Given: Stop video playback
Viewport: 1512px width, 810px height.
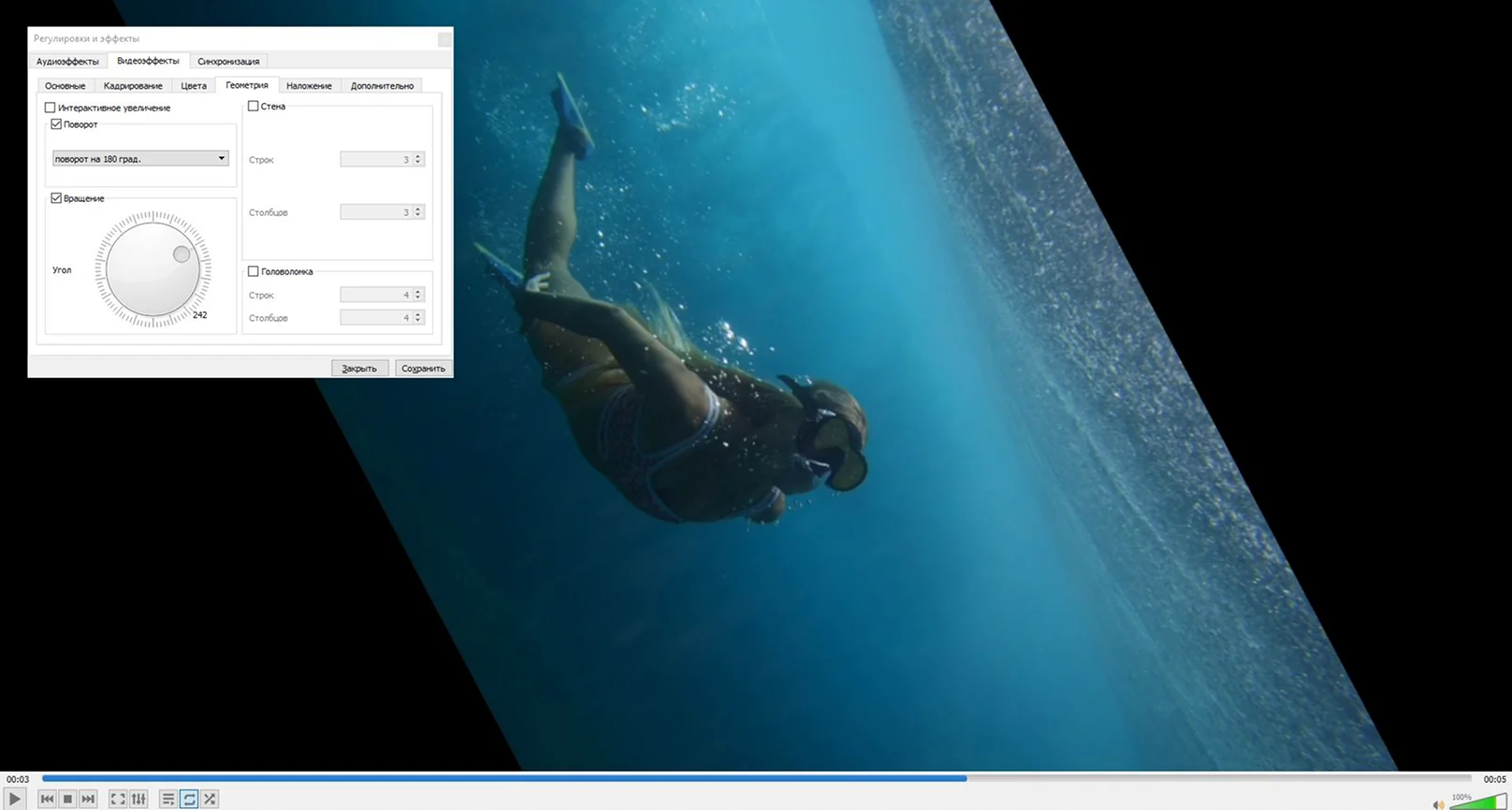Looking at the screenshot, I should (67, 799).
